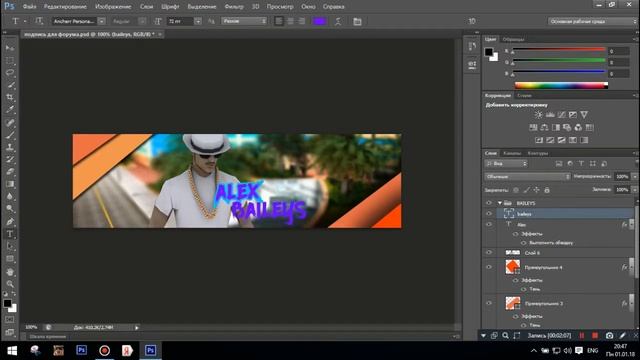Select the Move tool
The height and width of the screenshot is (360, 640).
pos(10,48)
